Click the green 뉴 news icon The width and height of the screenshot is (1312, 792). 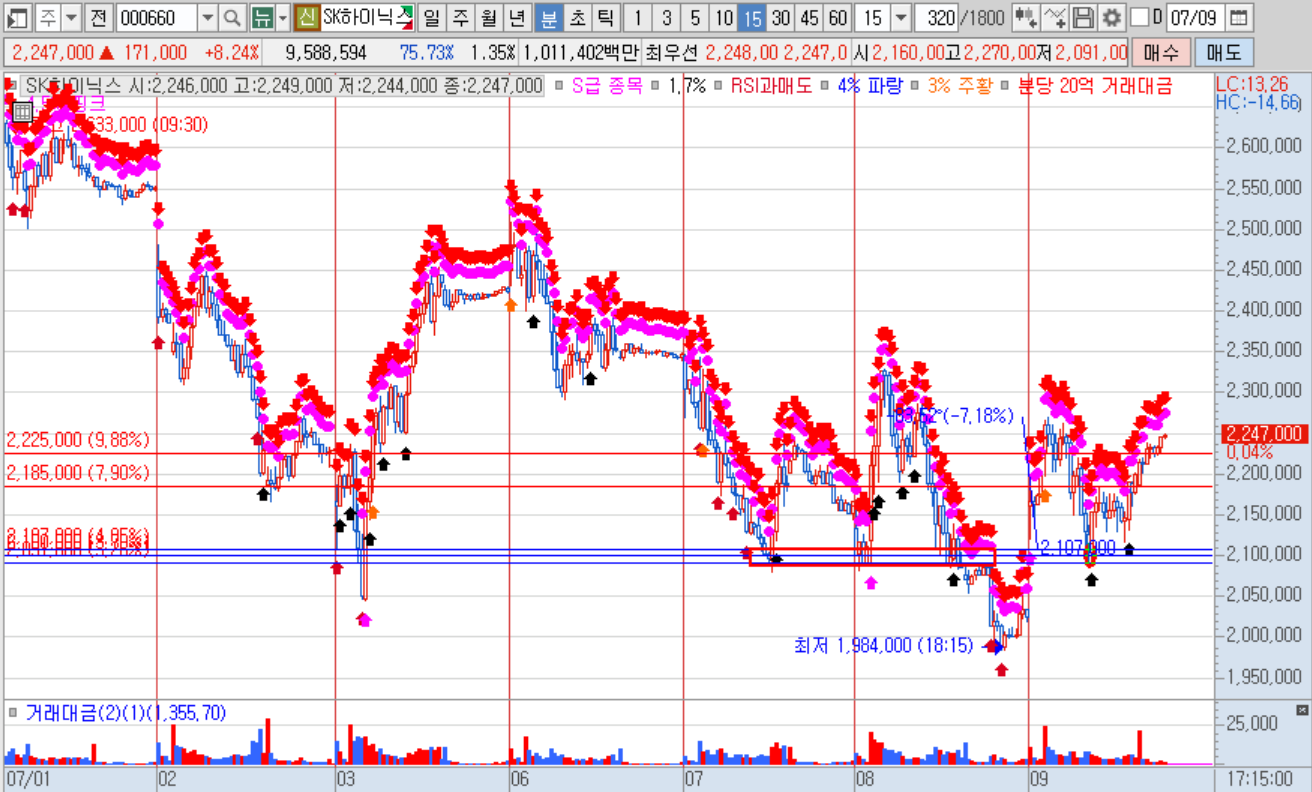coord(262,17)
